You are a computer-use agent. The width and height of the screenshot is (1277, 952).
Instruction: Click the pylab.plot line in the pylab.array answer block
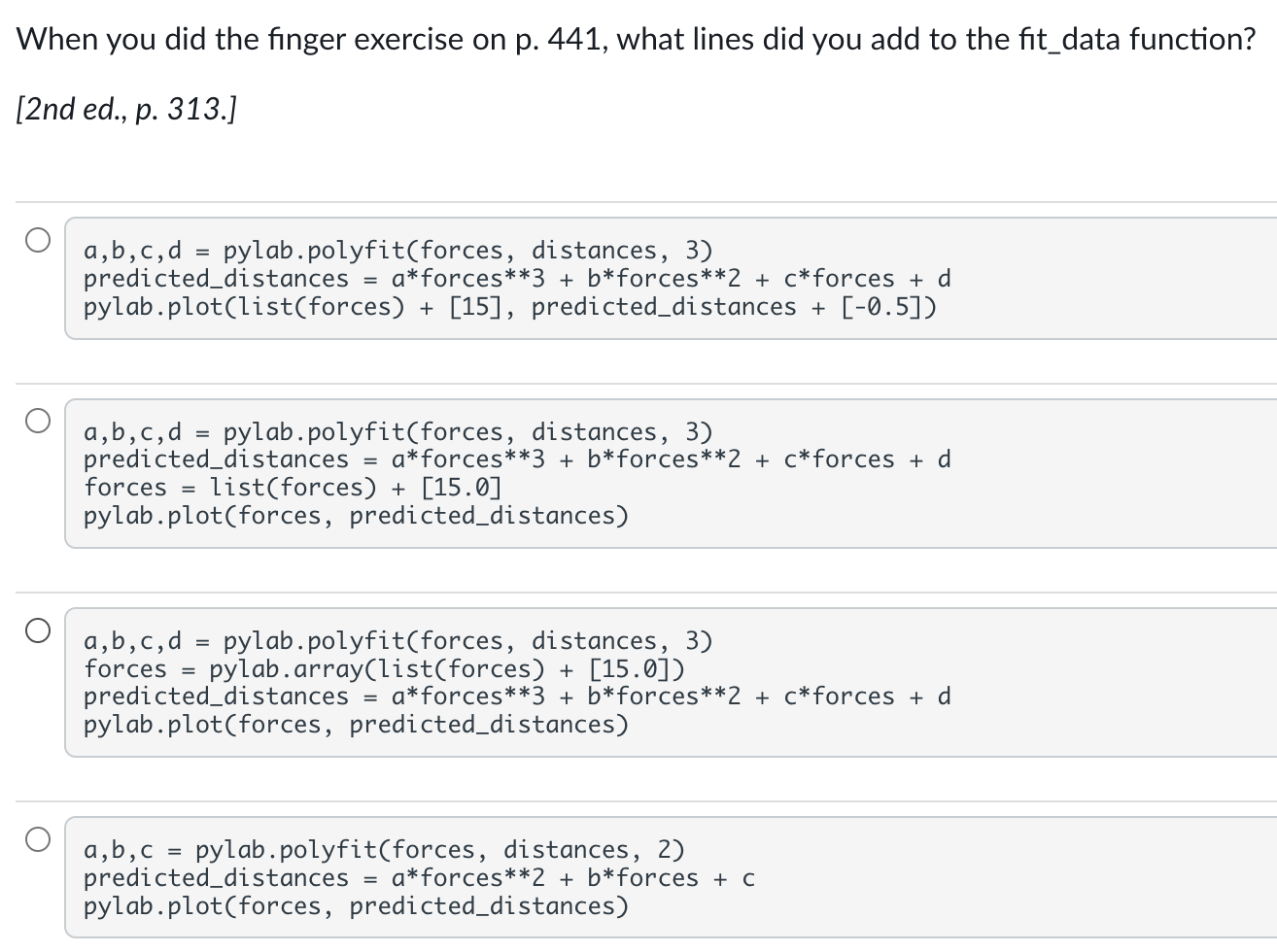[356, 725]
